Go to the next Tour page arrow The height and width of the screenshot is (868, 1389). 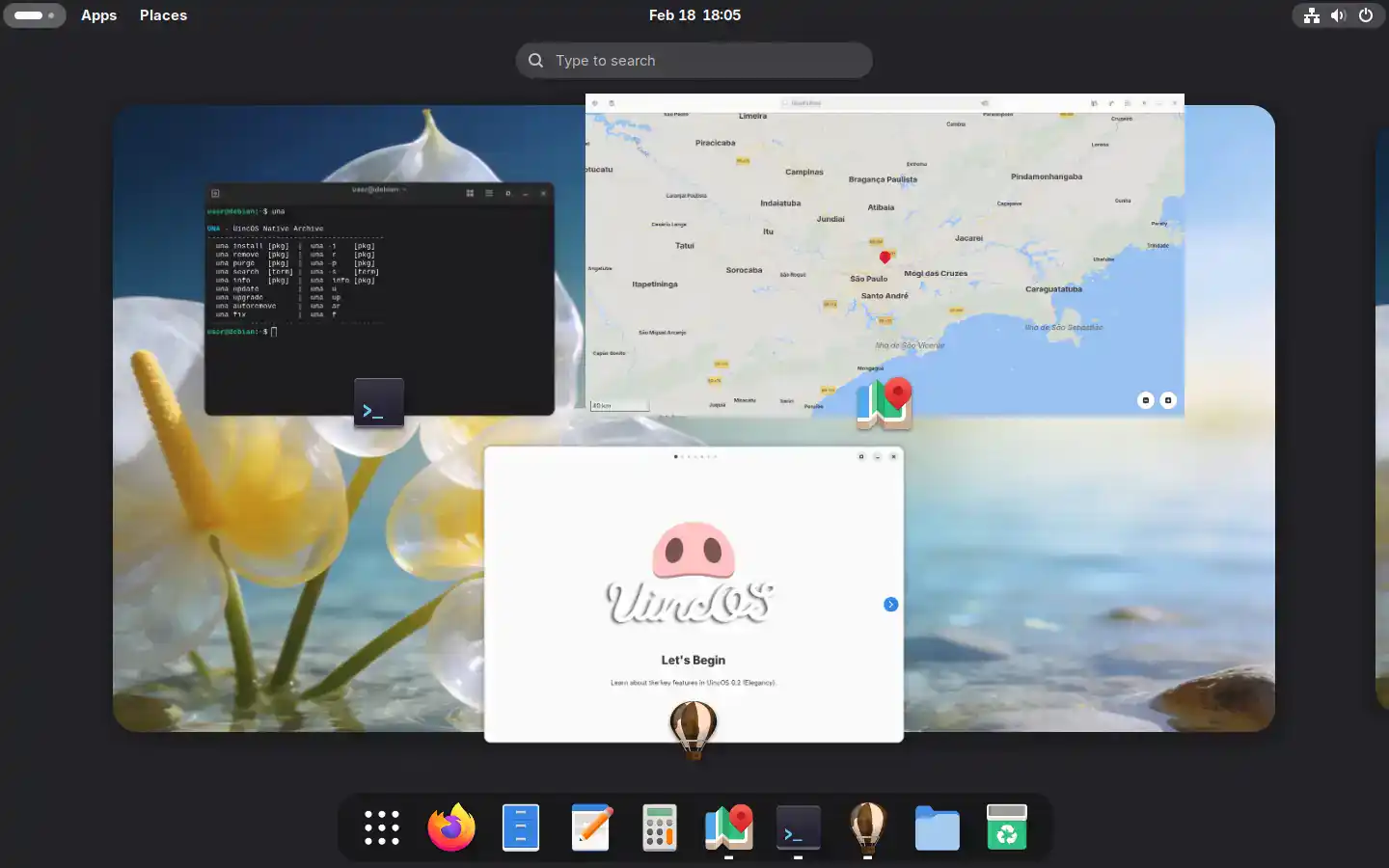pyautogui.click(x=890, y=605)
